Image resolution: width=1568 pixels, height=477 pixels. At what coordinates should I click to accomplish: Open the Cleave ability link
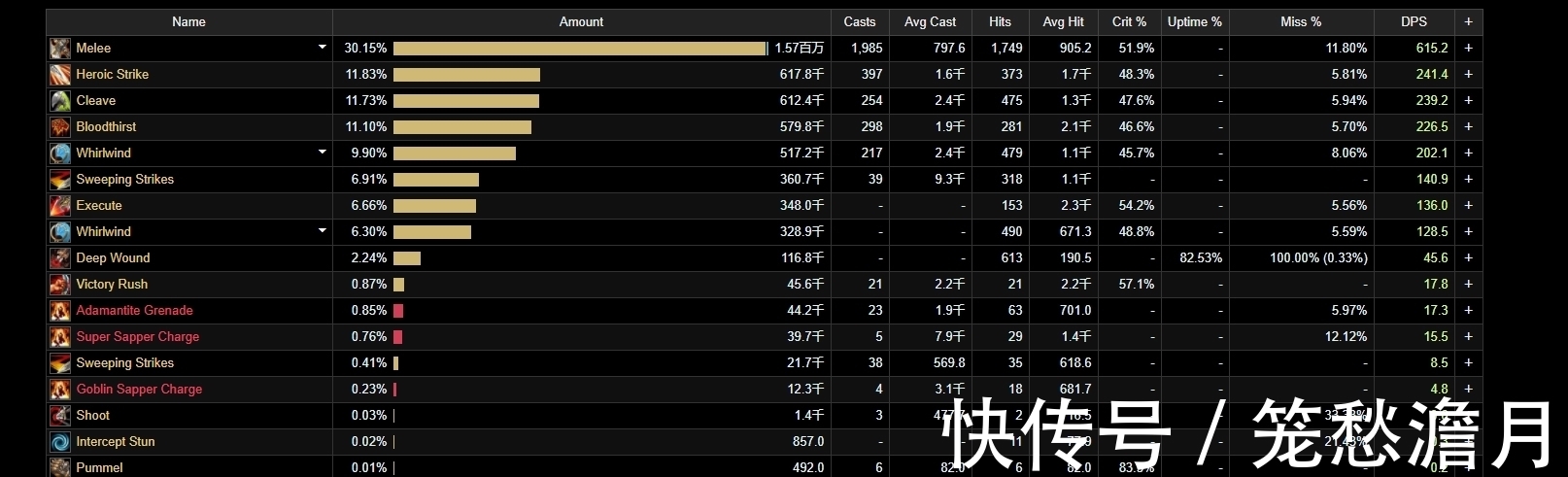coord(96,100)
